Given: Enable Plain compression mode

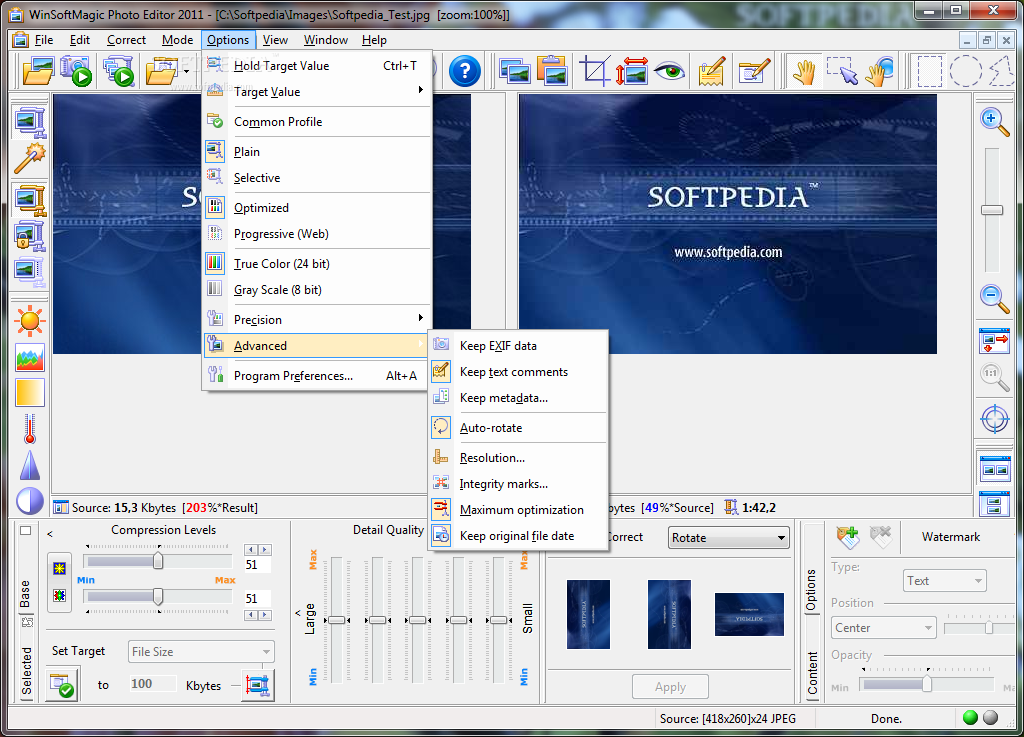Looking at the screenshot, I should pos(316,151).
